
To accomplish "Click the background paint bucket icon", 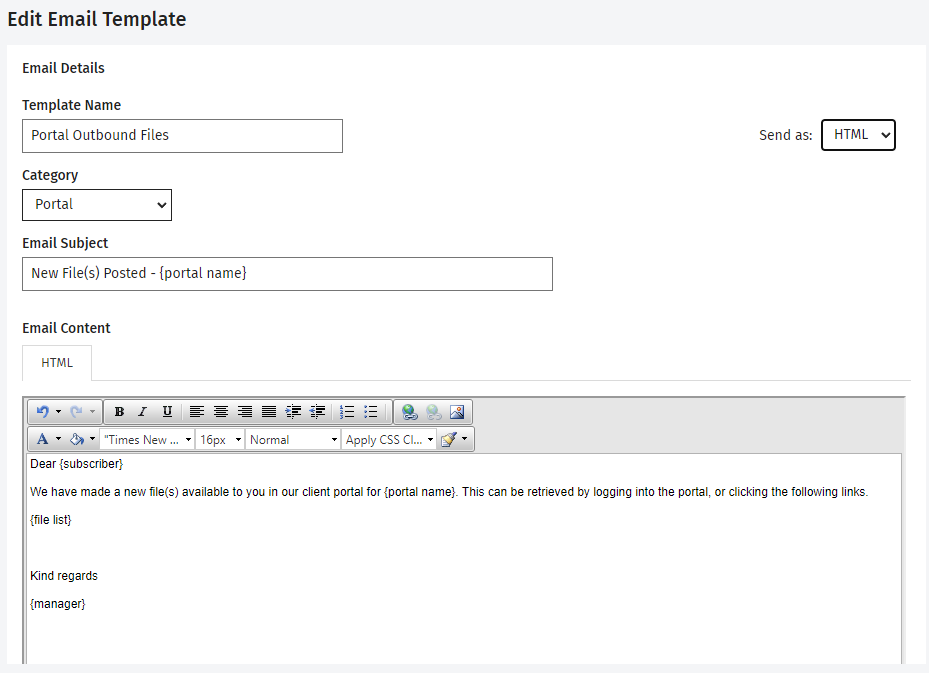I will [x=76, y=439].
